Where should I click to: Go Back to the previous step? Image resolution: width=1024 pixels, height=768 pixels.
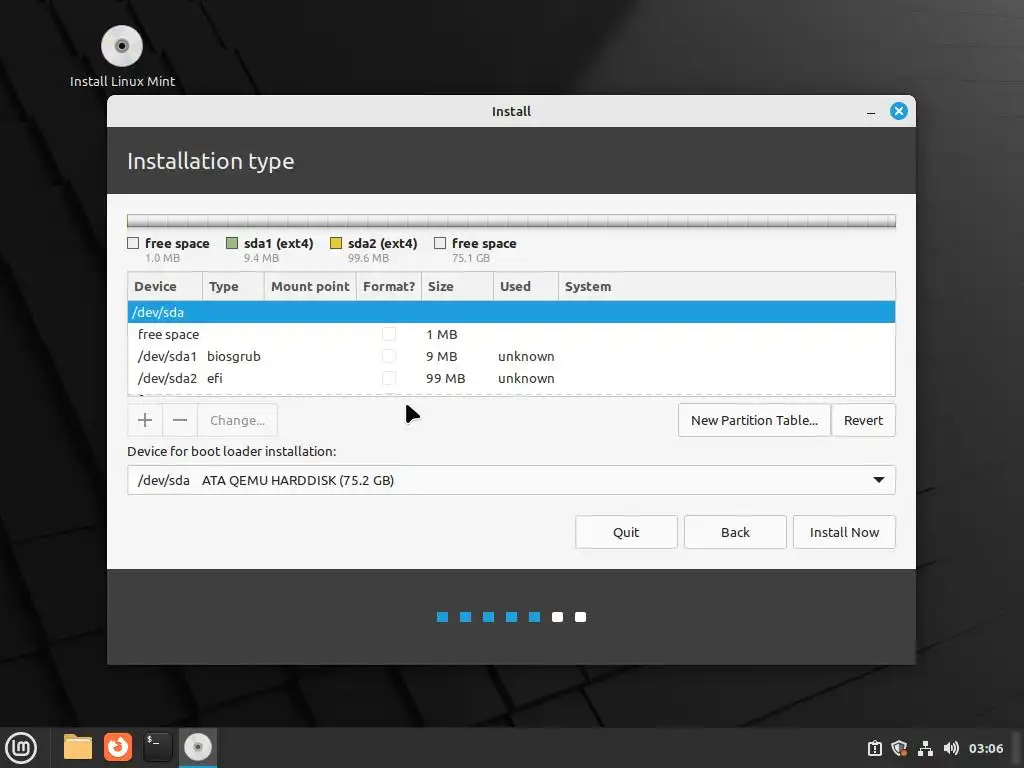735,532
